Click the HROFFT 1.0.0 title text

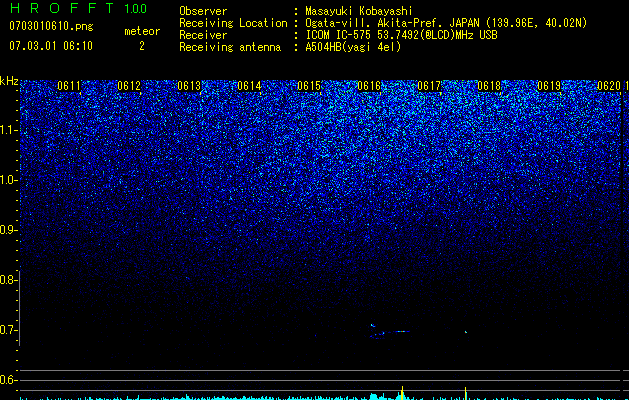coord(79,8)
